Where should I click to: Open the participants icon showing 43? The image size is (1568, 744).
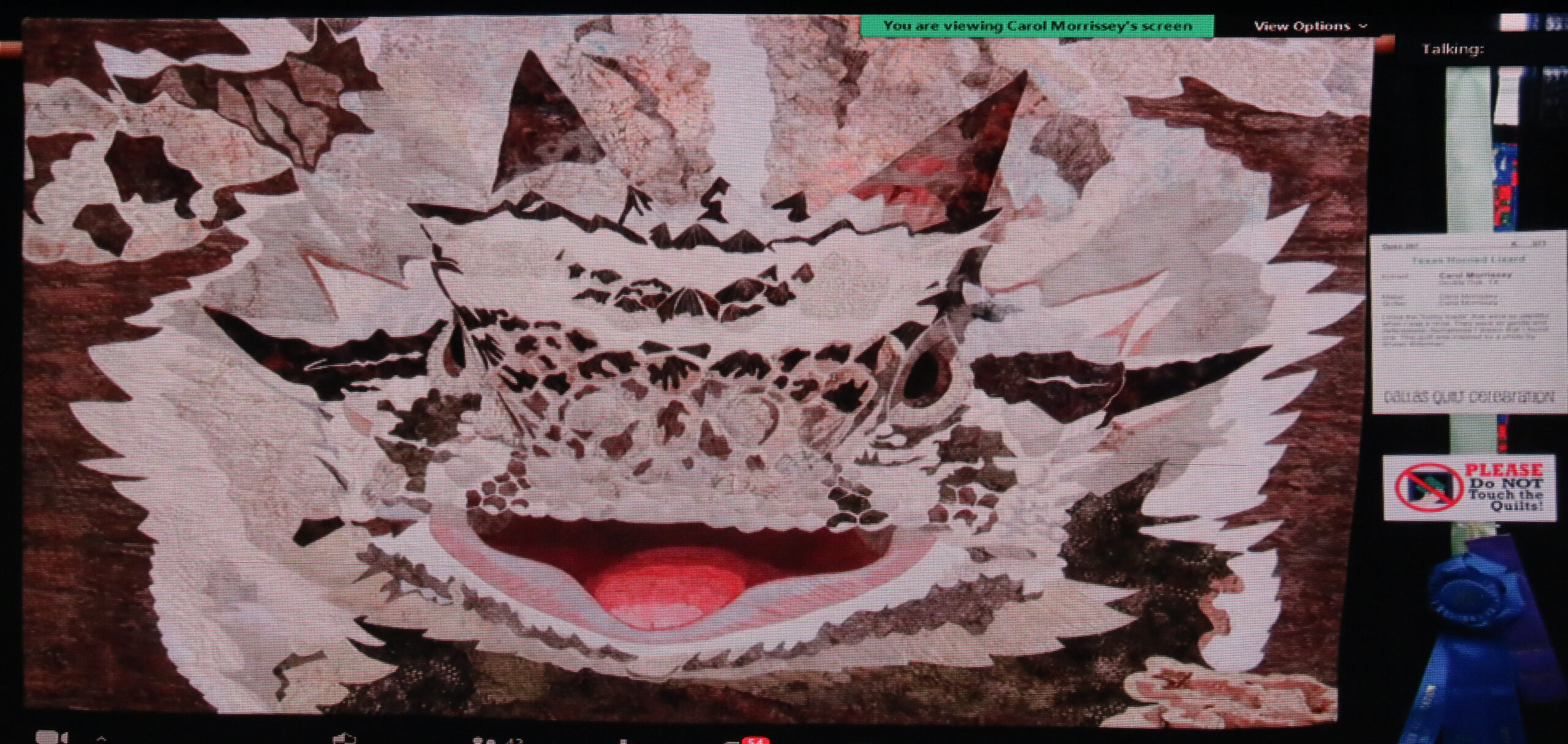496,740
